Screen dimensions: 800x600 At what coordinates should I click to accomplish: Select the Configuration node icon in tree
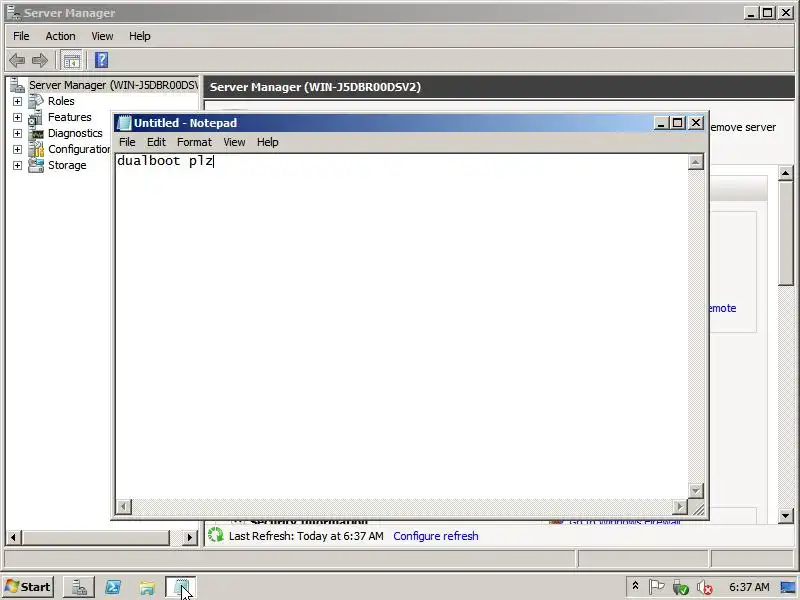click(36, 149)
